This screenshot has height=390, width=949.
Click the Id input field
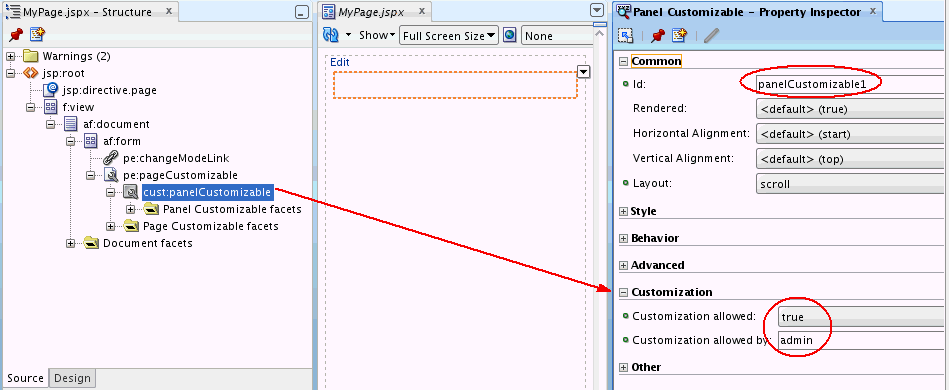click(850, 84)
